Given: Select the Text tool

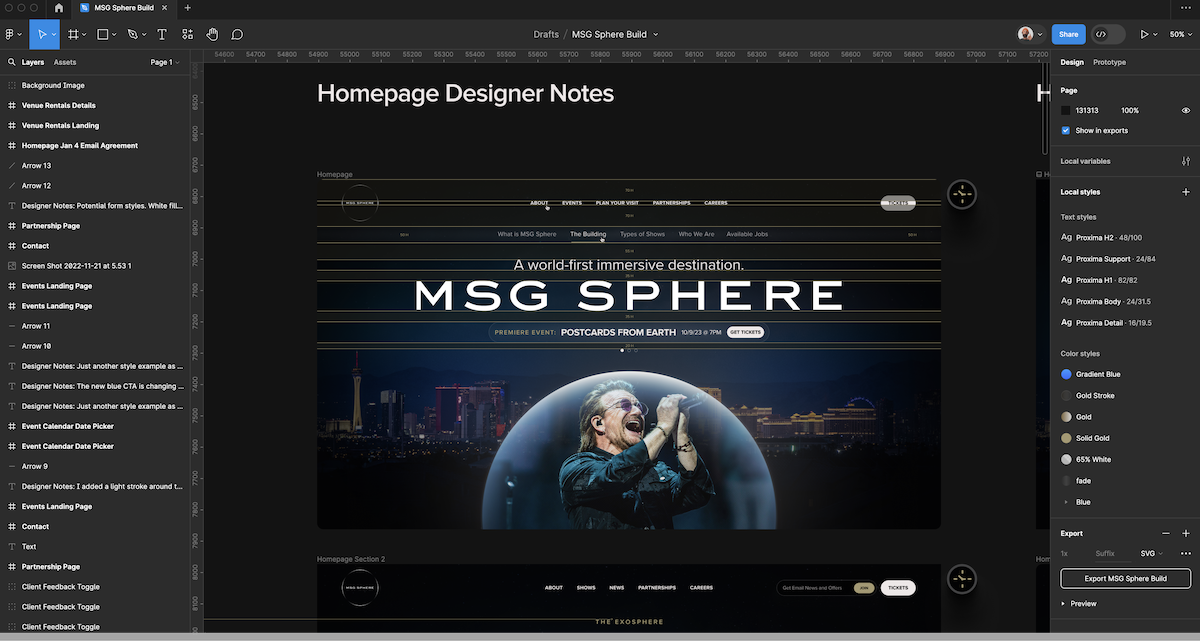Looking at the screenshot, I should (x=162, y=34).
